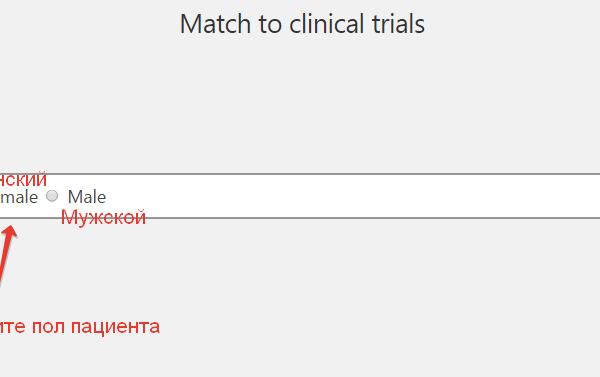Viewport: 600px width, 377px height.
Task: Click the 'Male' text label
Action: click(x=87, y=197)
